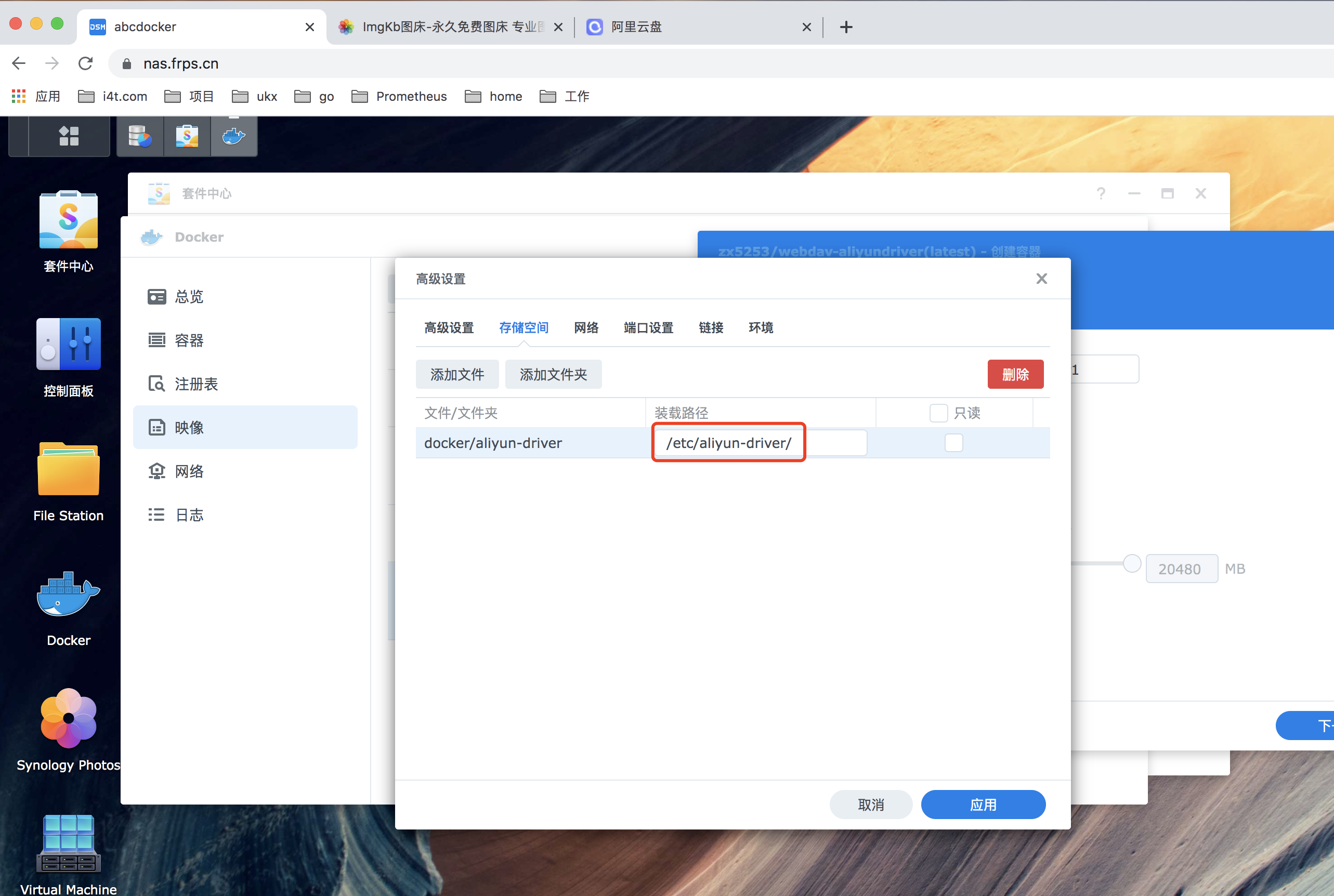Open 项目 bookmark folder
Viewport: 1334px width, 896px height.
coord(189,96)
